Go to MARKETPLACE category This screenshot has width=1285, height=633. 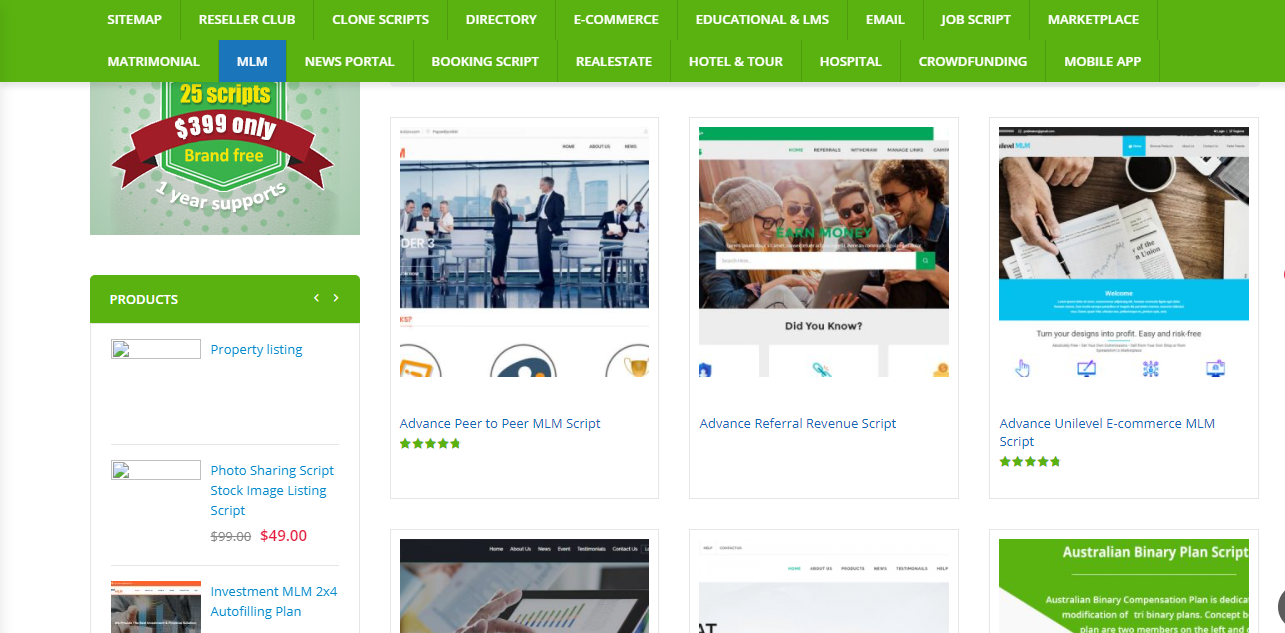(1093, 19)
